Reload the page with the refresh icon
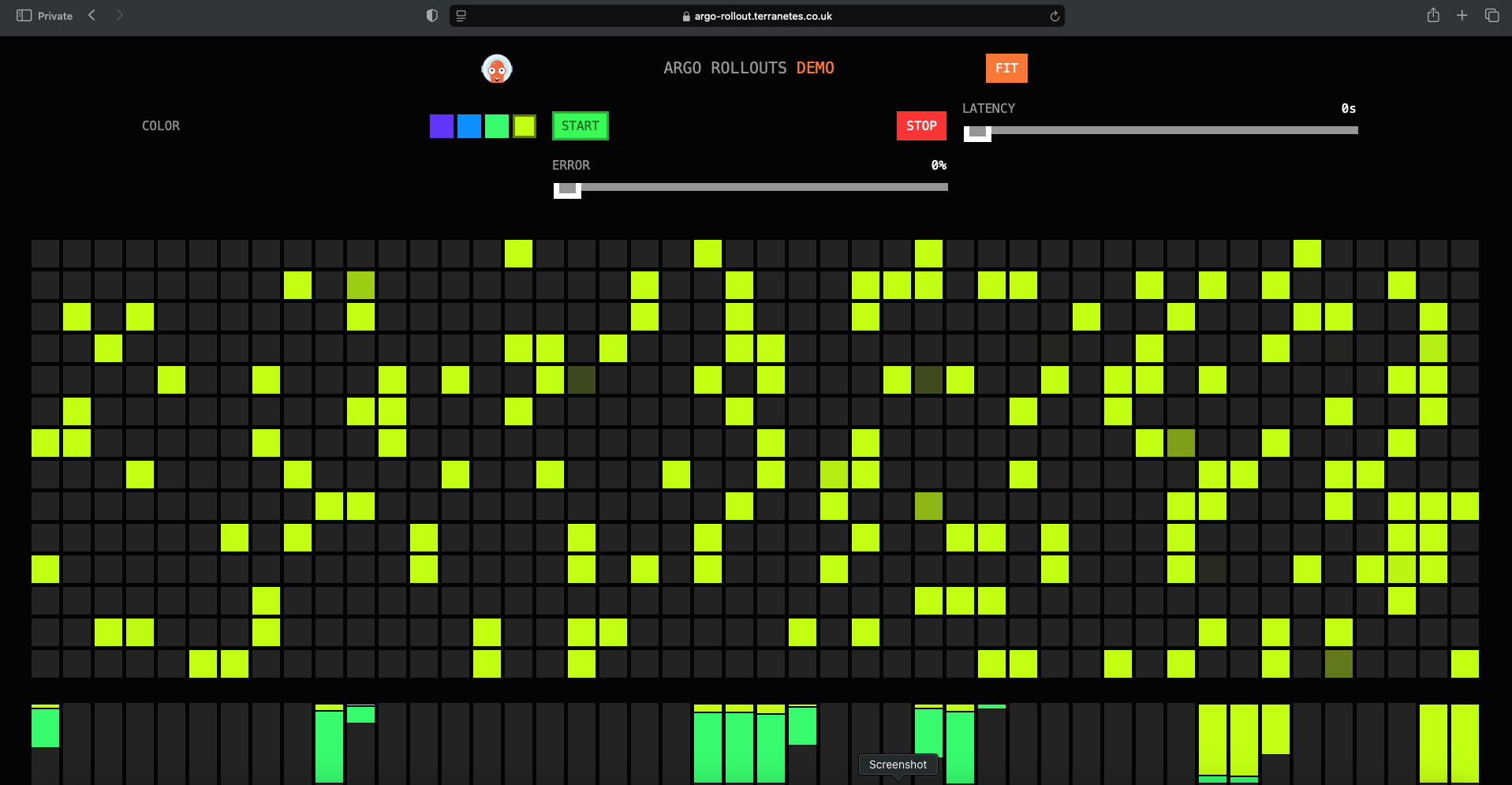 pyautogui.click(x=1055, y=16)
